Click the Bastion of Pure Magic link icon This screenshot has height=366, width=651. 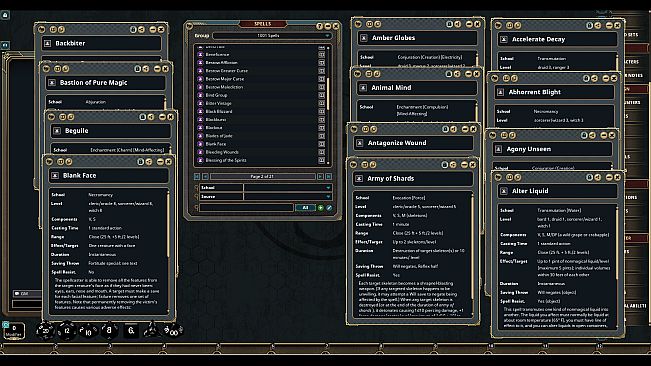tap(52, 83)
